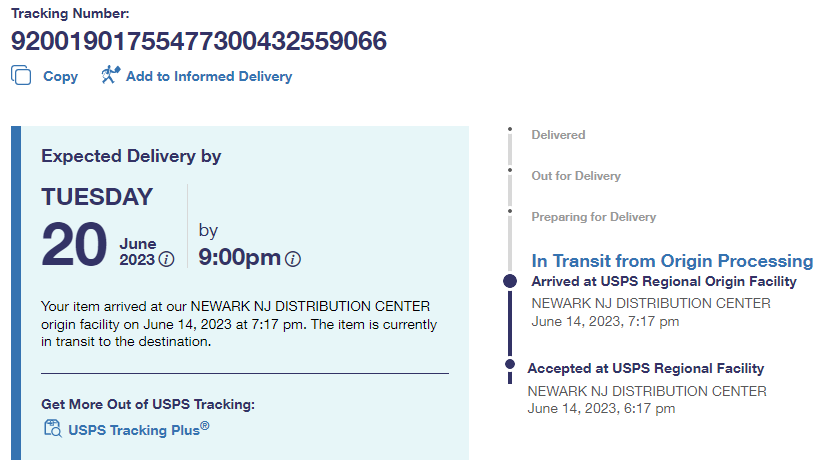Click the TUESDAY delivery day text
This screenshot has width=828, height=475.
[x=97, y=197]
